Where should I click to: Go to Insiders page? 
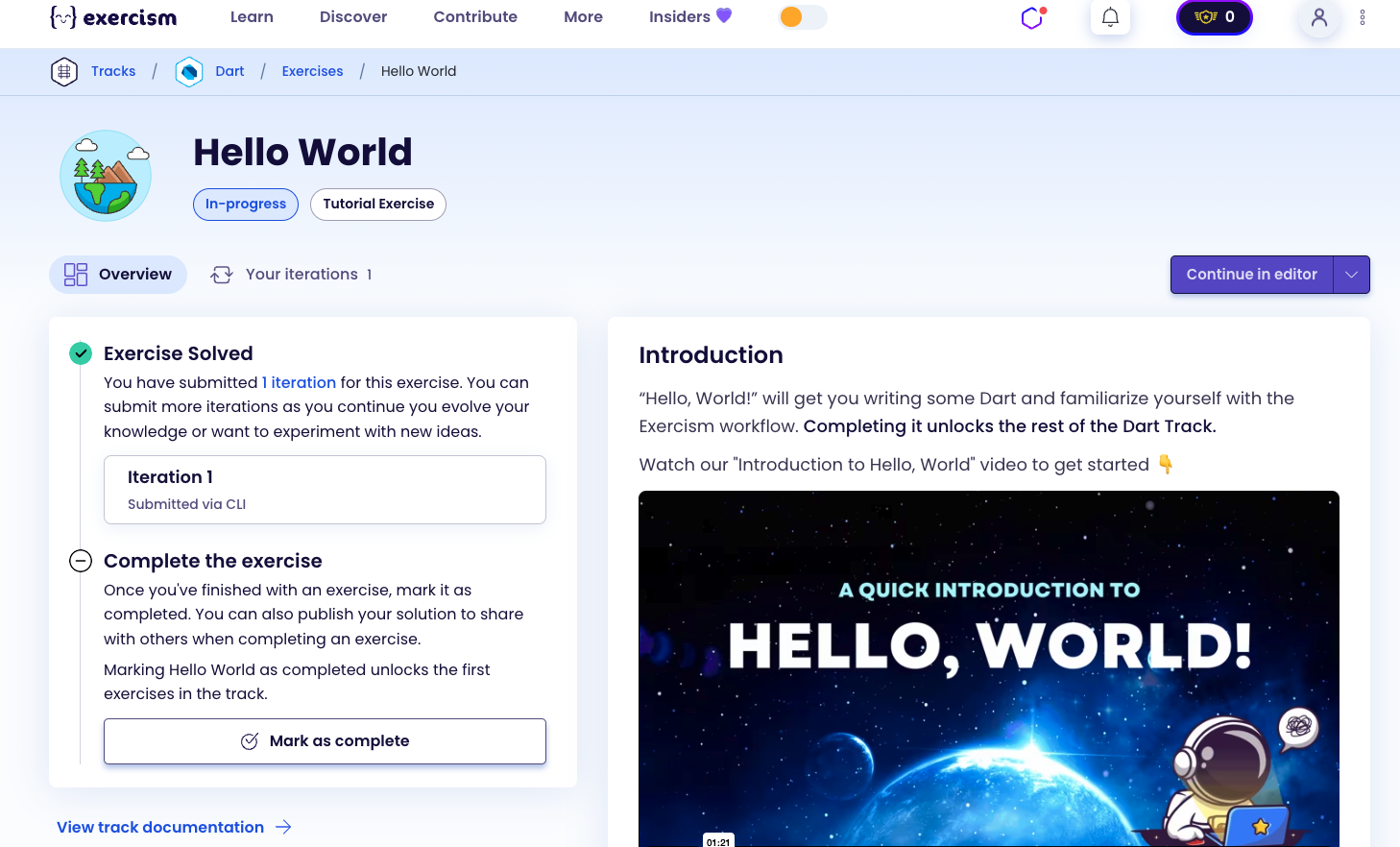[x=690, y=16]
